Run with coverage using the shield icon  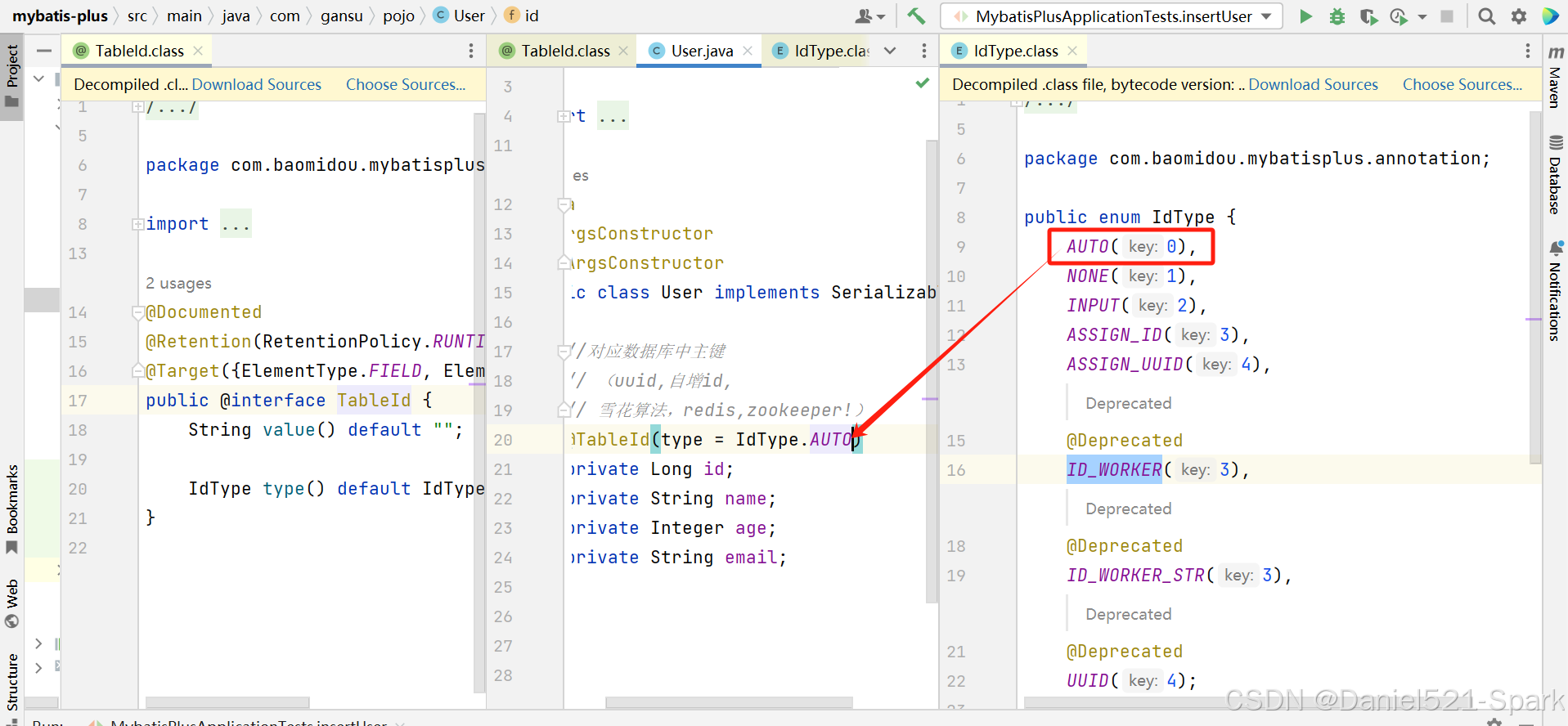click(1368, 16)
